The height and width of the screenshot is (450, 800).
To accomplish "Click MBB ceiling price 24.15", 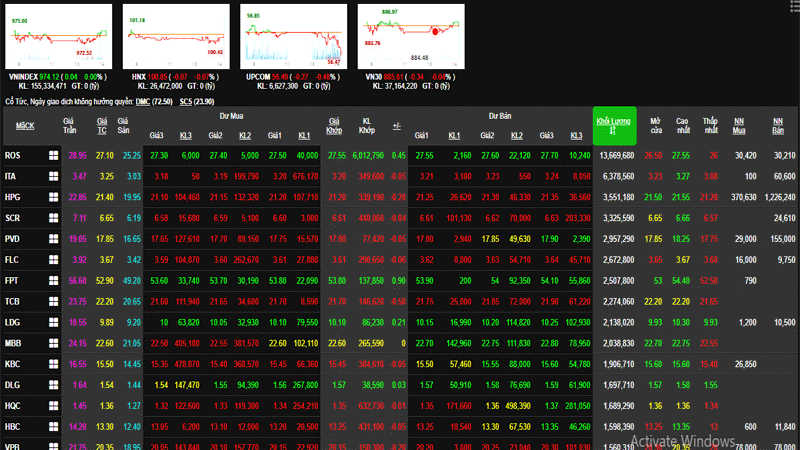I will [x=78, y=344].
